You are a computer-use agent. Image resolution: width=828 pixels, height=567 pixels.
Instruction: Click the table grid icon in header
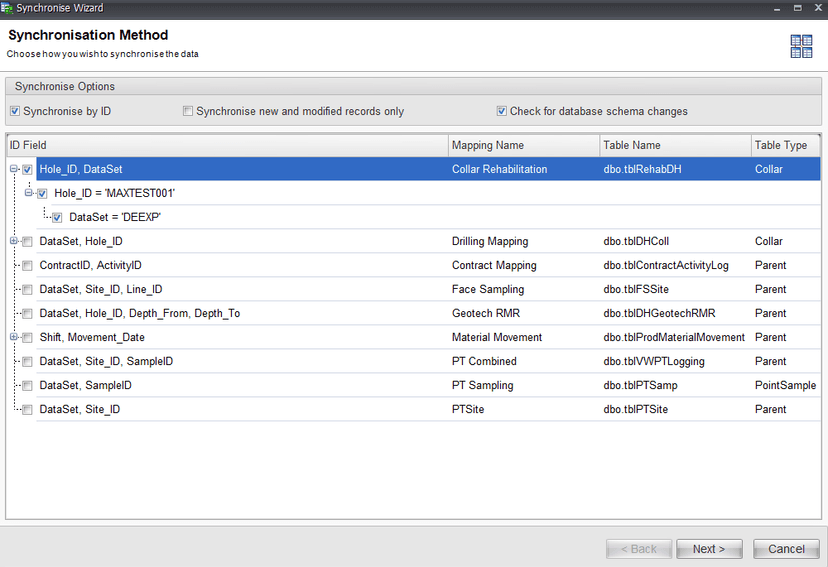click(x=801, y=46)
